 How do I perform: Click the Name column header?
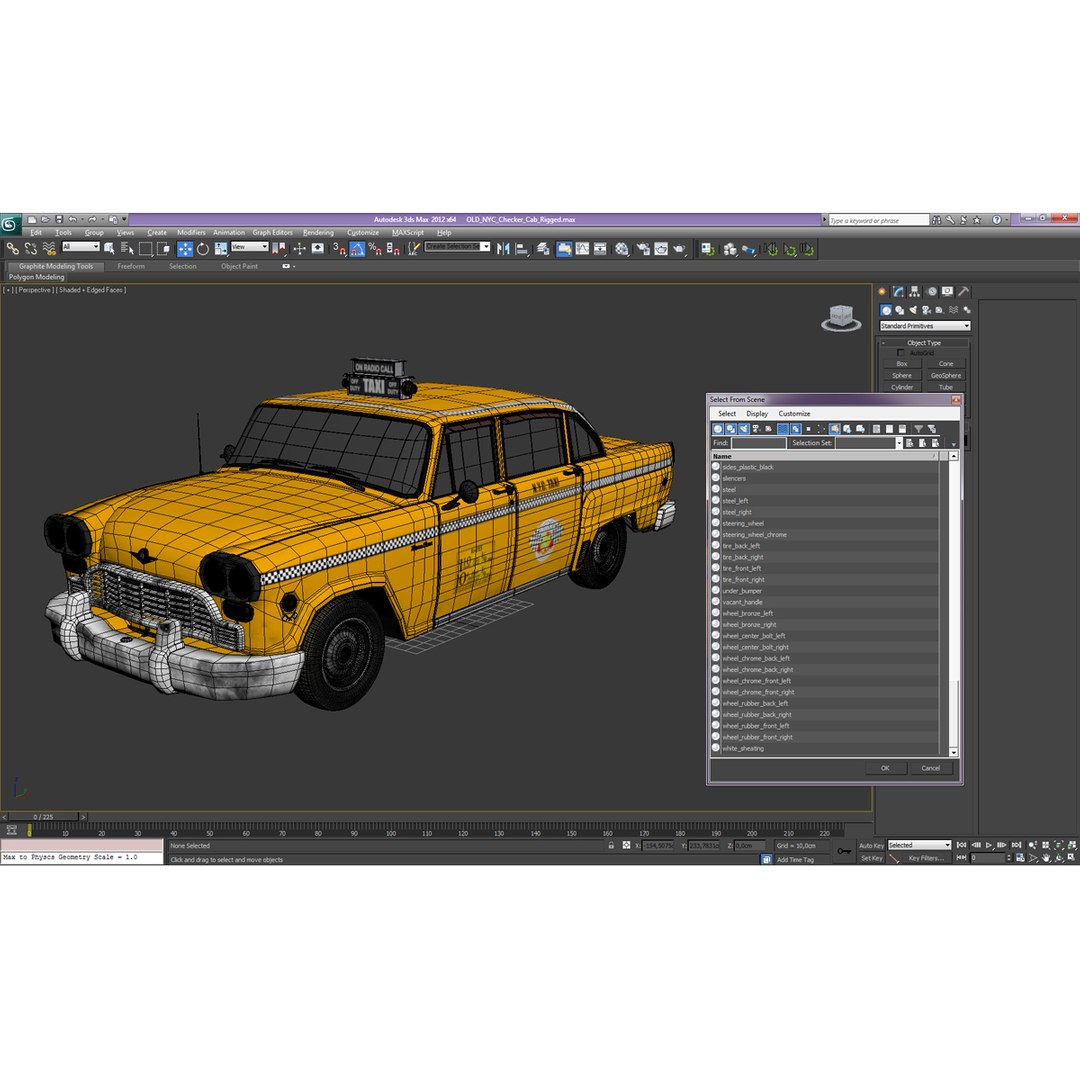coord(825,456)
